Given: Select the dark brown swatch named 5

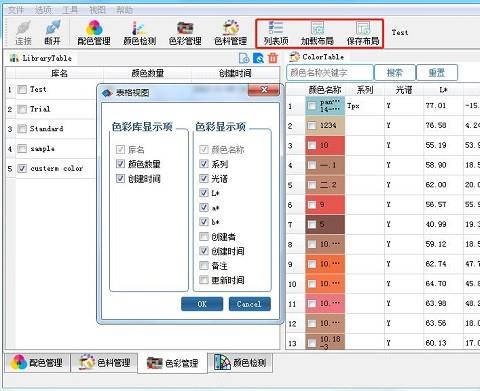Looking at the screenshot, I should 325,224.
